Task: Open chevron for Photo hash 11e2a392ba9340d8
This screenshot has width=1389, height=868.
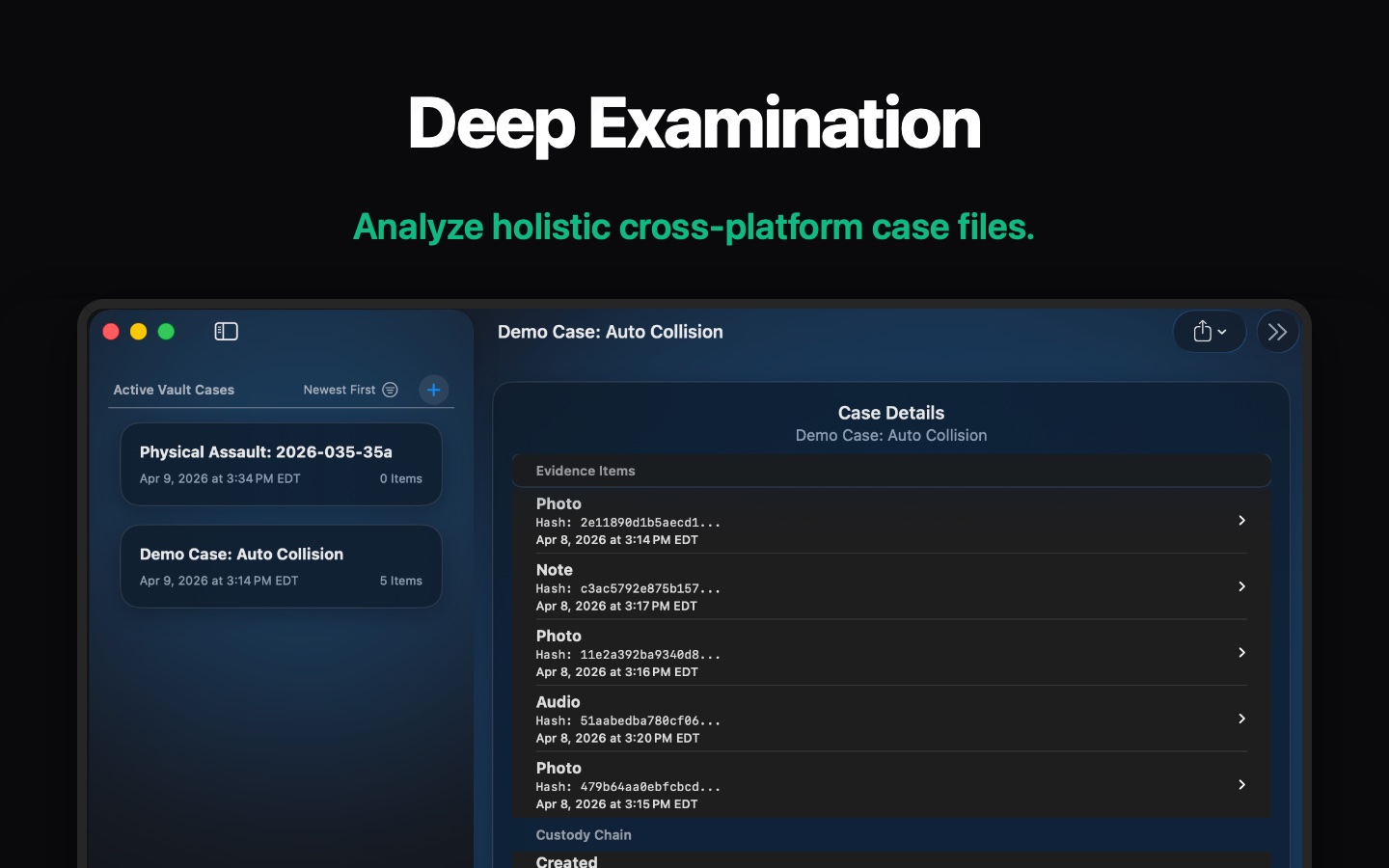Action: click(x=1241, y=653)
